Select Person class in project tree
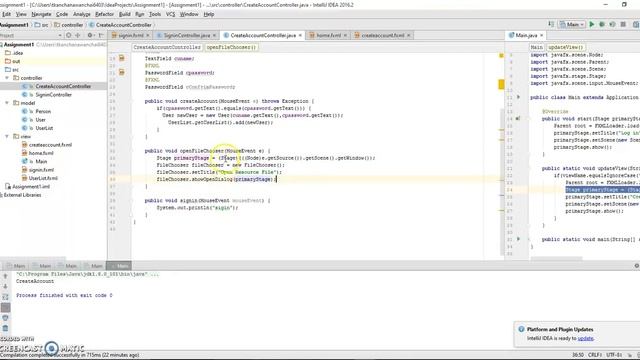The height and width of the screenshot is (360, 640). point(43,111)
